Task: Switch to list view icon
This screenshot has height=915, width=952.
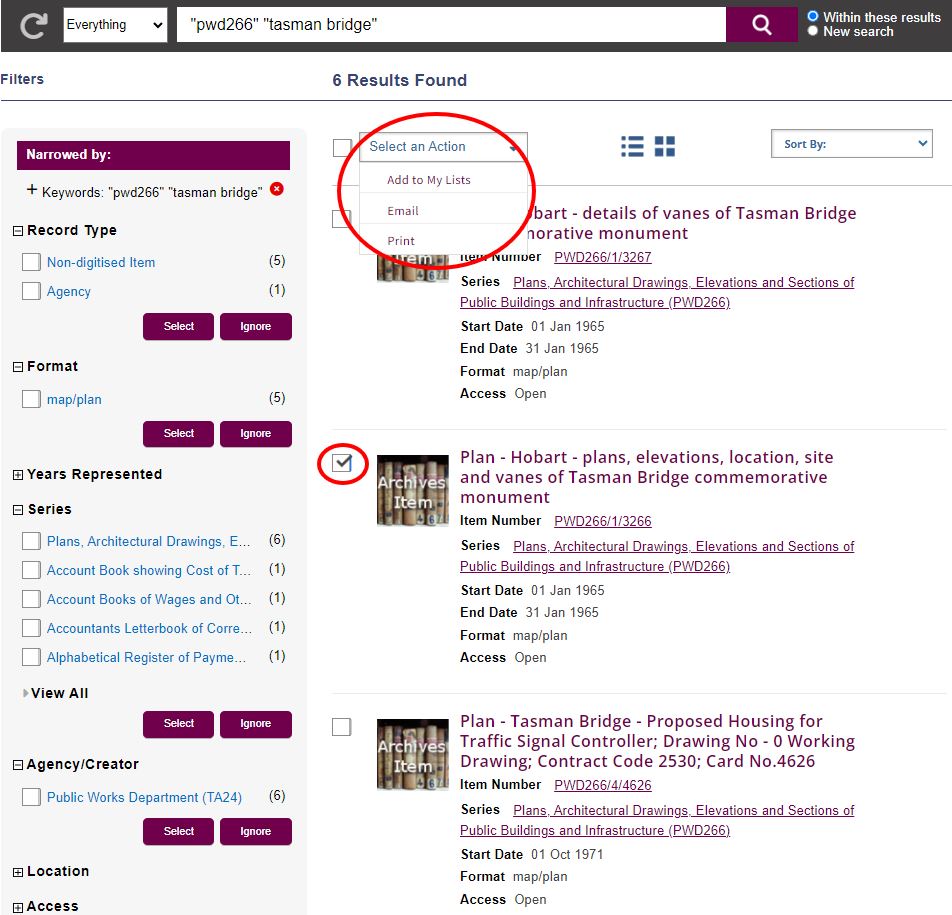Action: point(632,146)
